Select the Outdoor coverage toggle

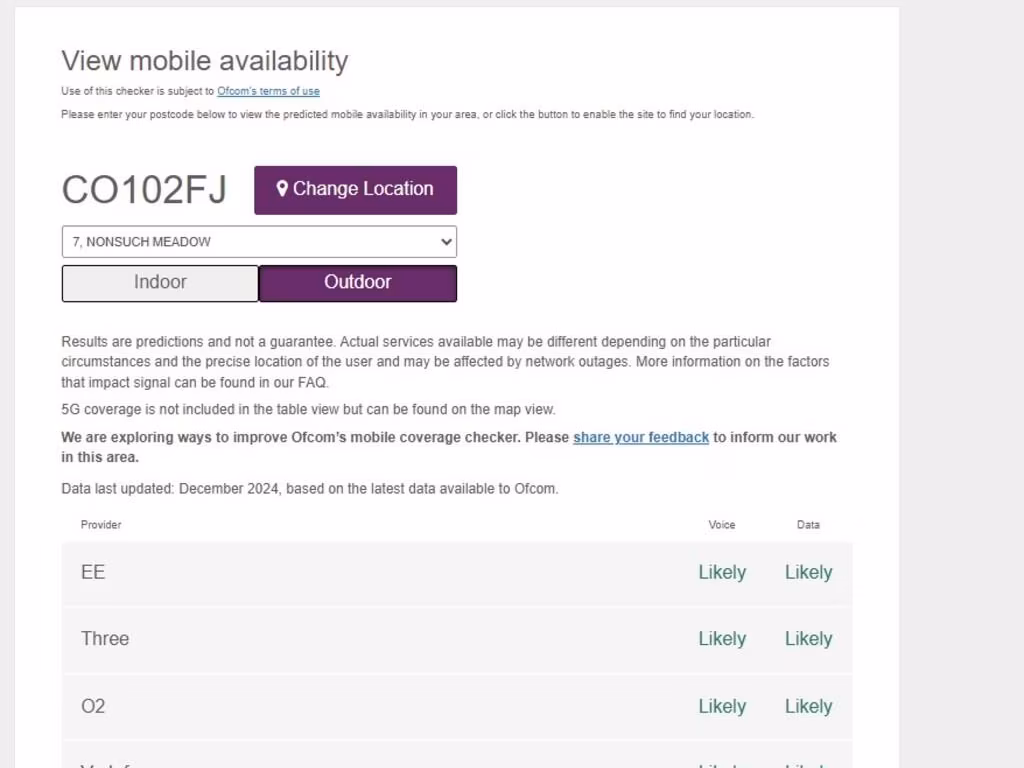click(357, 283)
